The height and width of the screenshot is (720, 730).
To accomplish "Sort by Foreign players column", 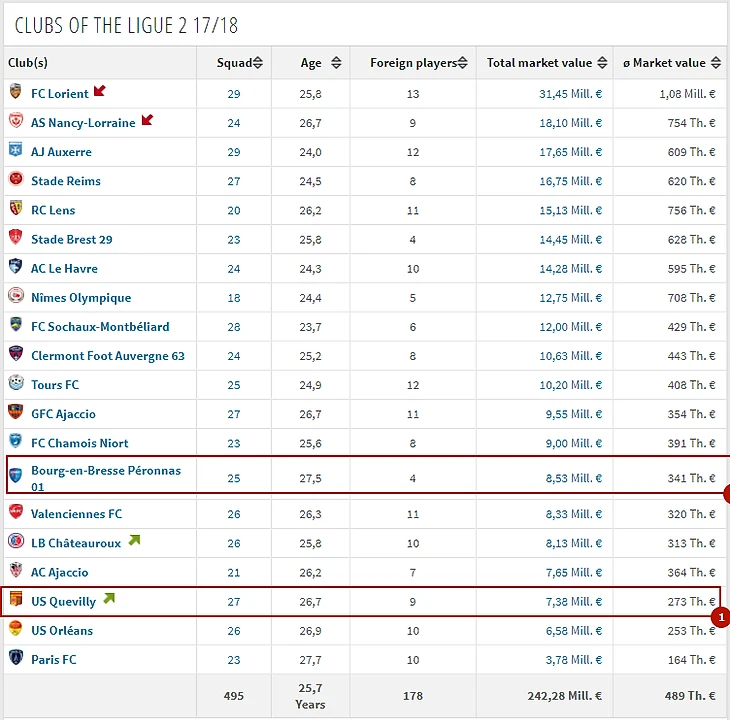I will click(x=462, y=63).
